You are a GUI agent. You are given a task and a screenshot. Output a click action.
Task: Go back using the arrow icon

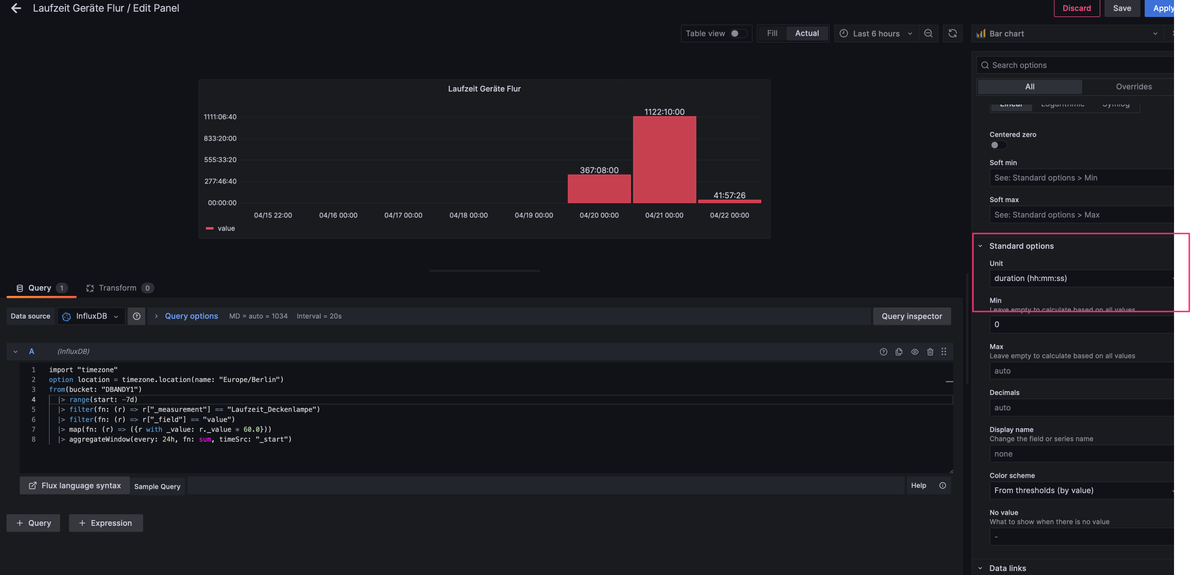pos(16,8)
